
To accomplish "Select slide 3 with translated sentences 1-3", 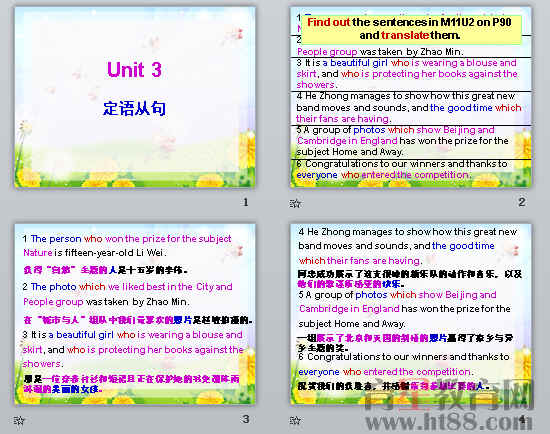I will point(135,314).
